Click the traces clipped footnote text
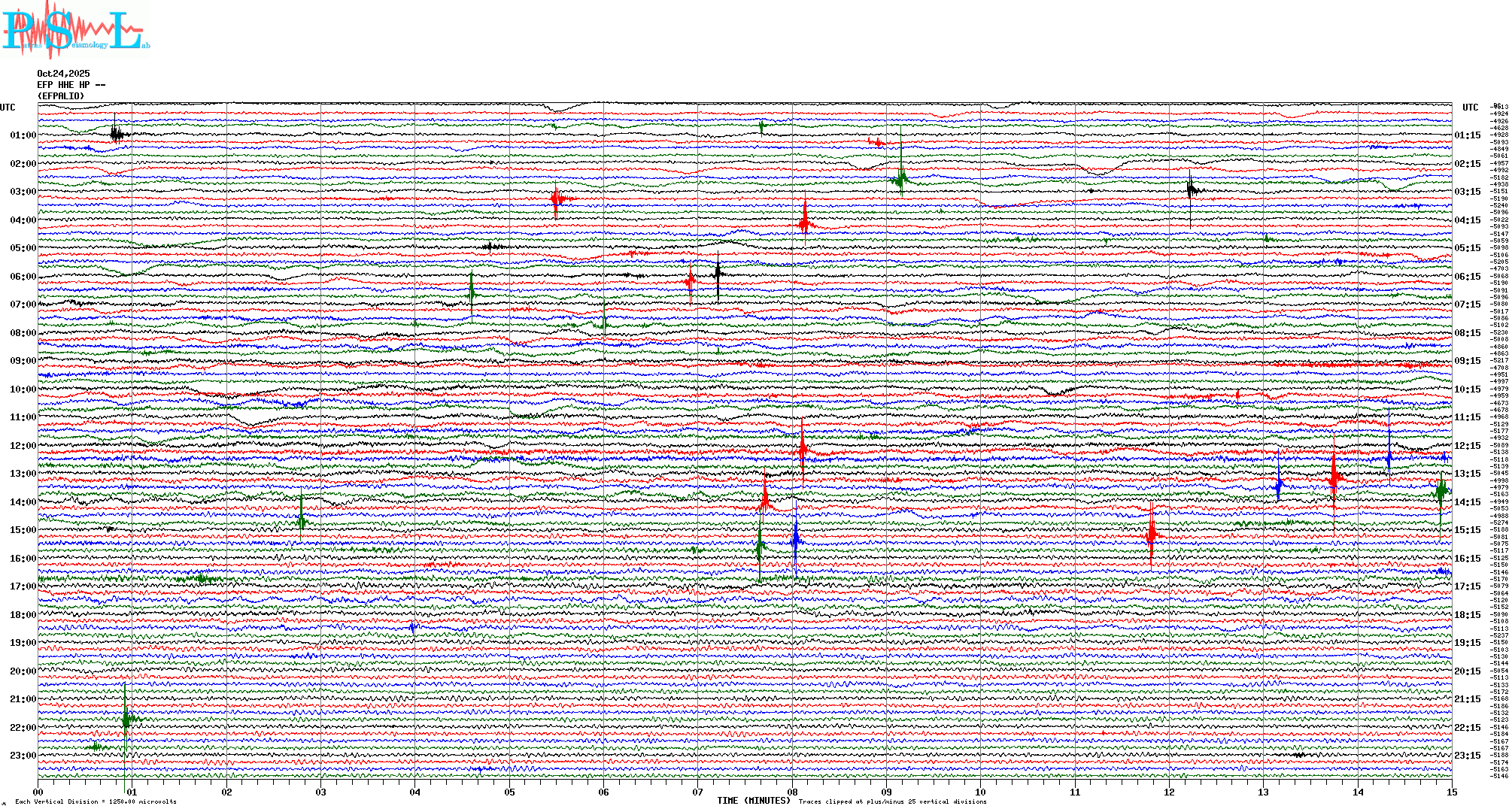This screenshot has width=1512, height=812. (892, 801)
